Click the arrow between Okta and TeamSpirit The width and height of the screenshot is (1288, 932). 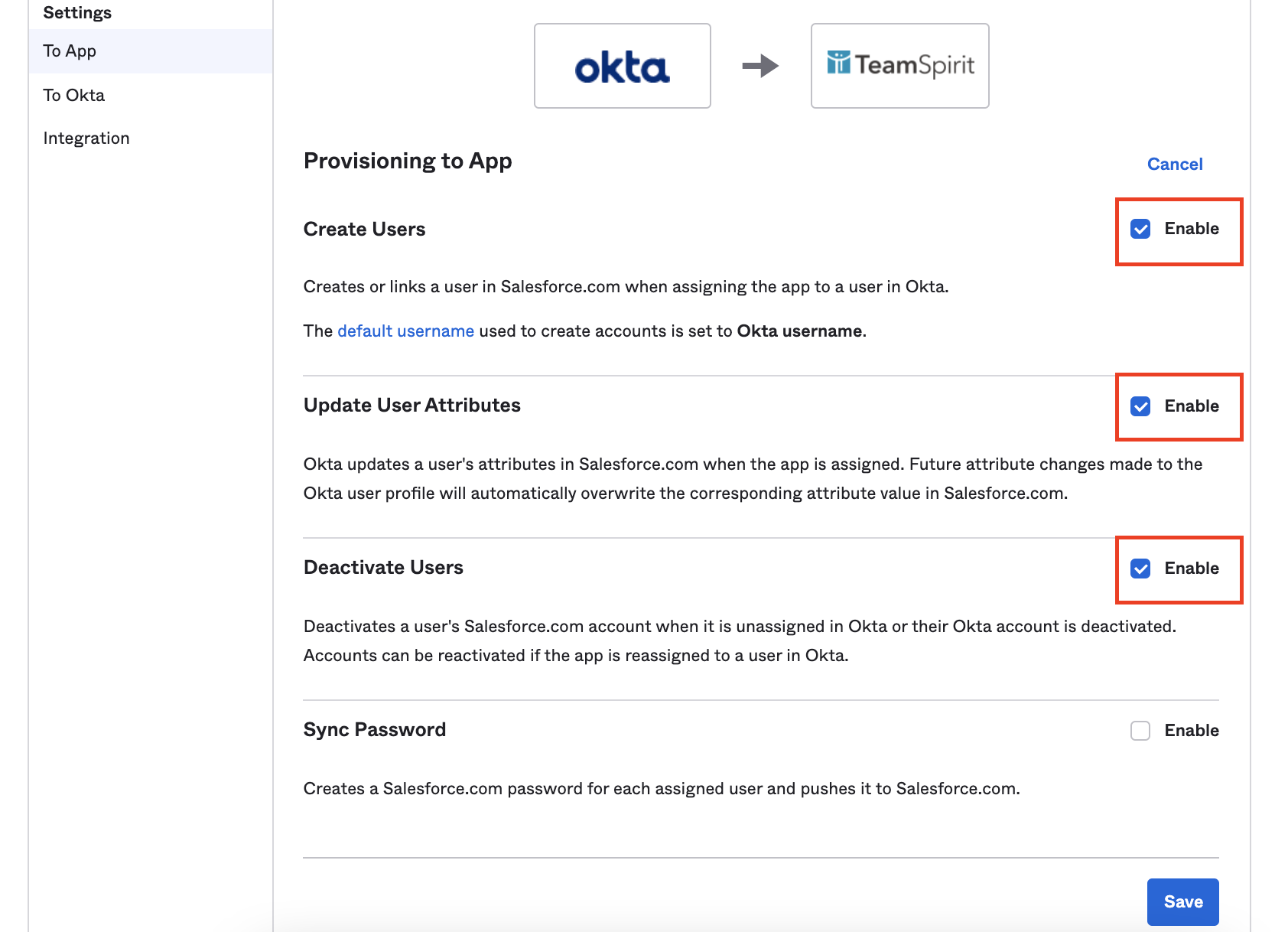[x=760, y=66]
